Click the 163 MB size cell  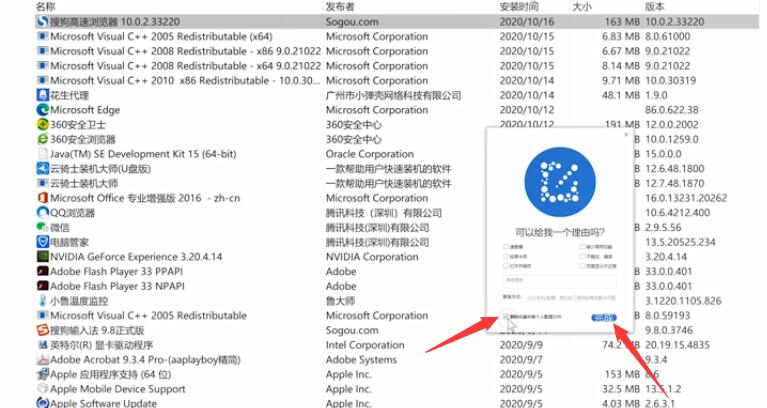[x=622, y=22]
